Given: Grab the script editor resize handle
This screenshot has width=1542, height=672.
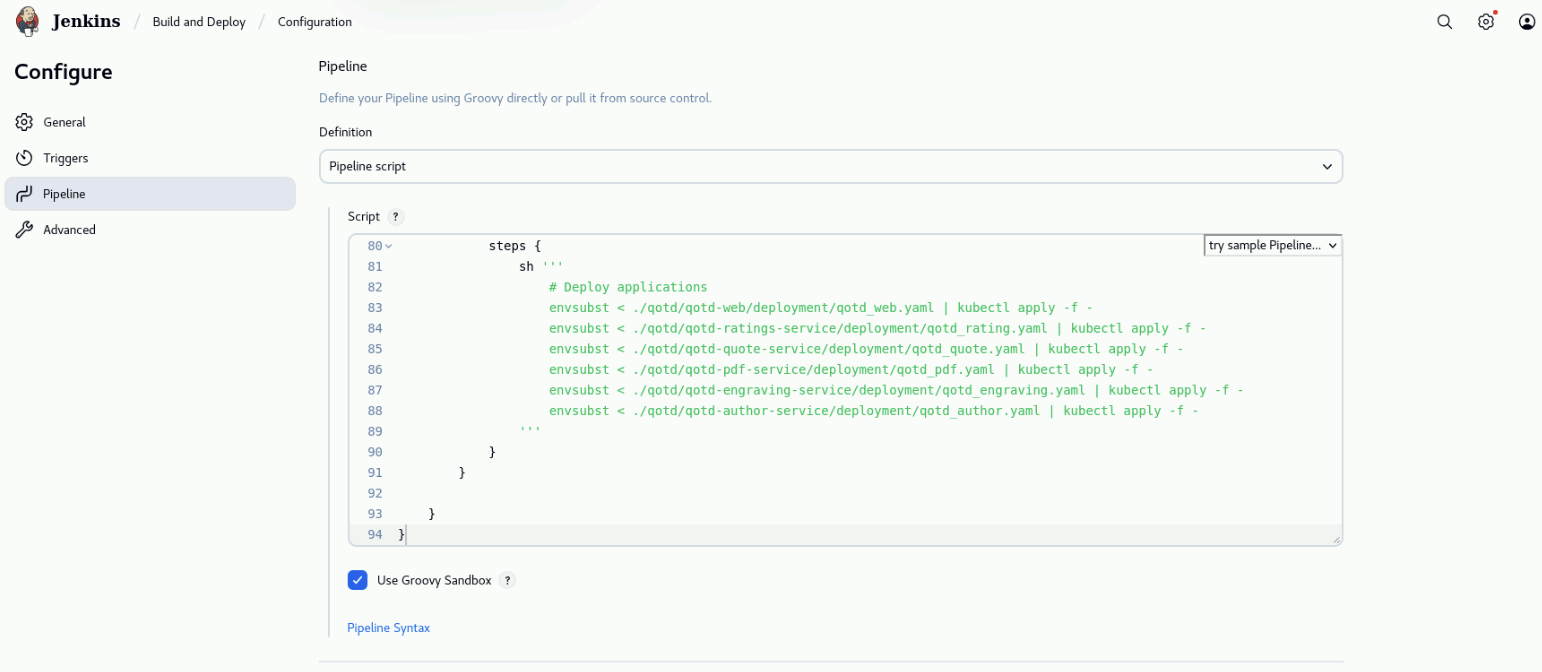Looking at the screenshot, I should coord(1336,540).
